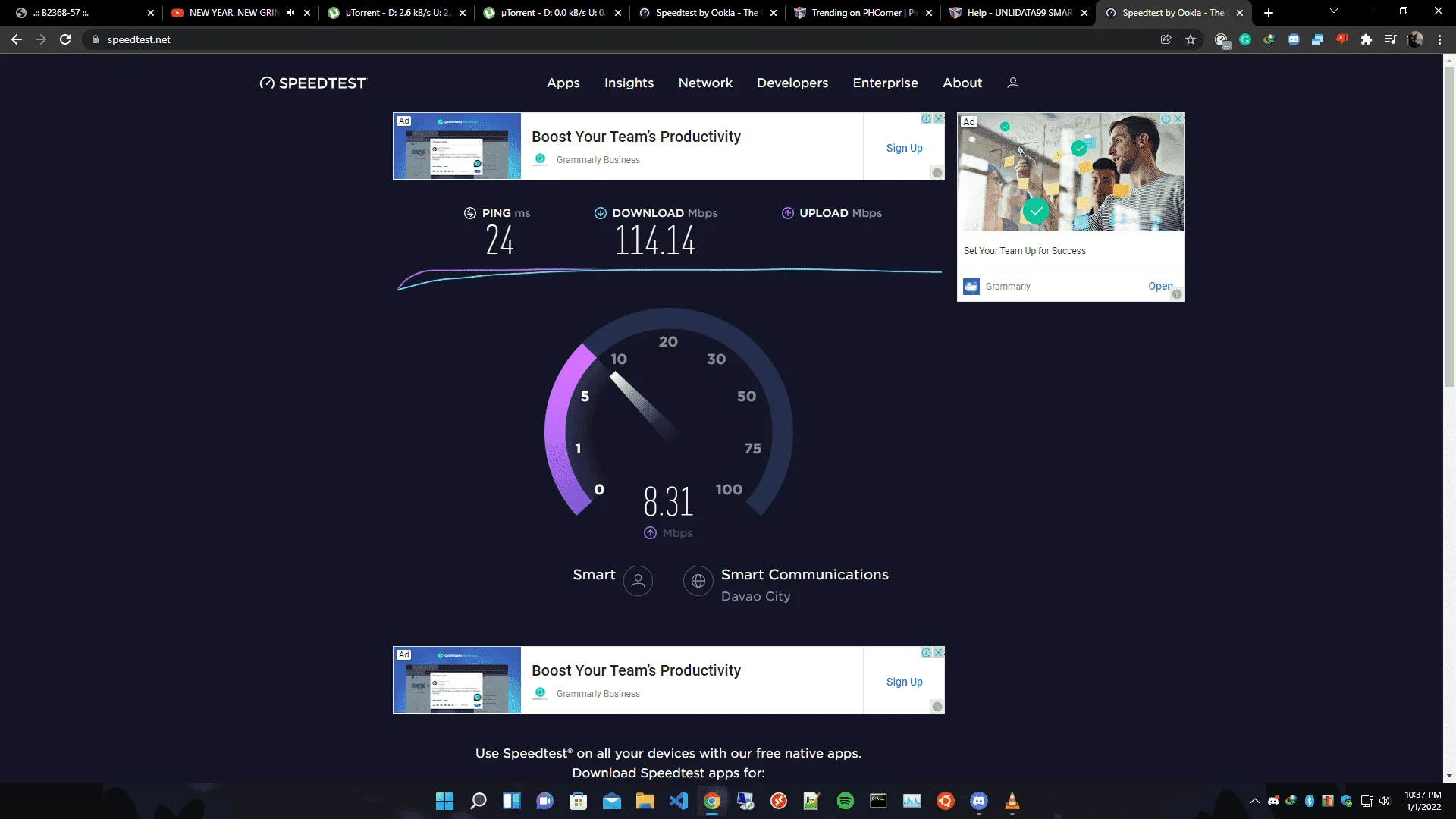Click the globe icon beside Smart Communications
Image resolution: width=1456 pixels, height=819 pixels.
(698, 581)
